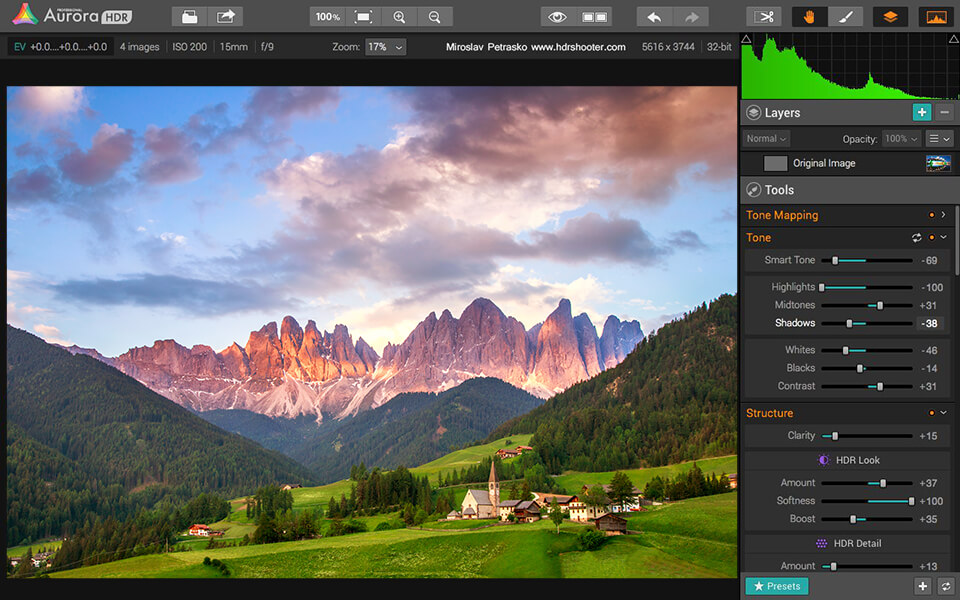Expand the Tone Mapping section
The height and width of the screenshot is (600, 960).
943,214
